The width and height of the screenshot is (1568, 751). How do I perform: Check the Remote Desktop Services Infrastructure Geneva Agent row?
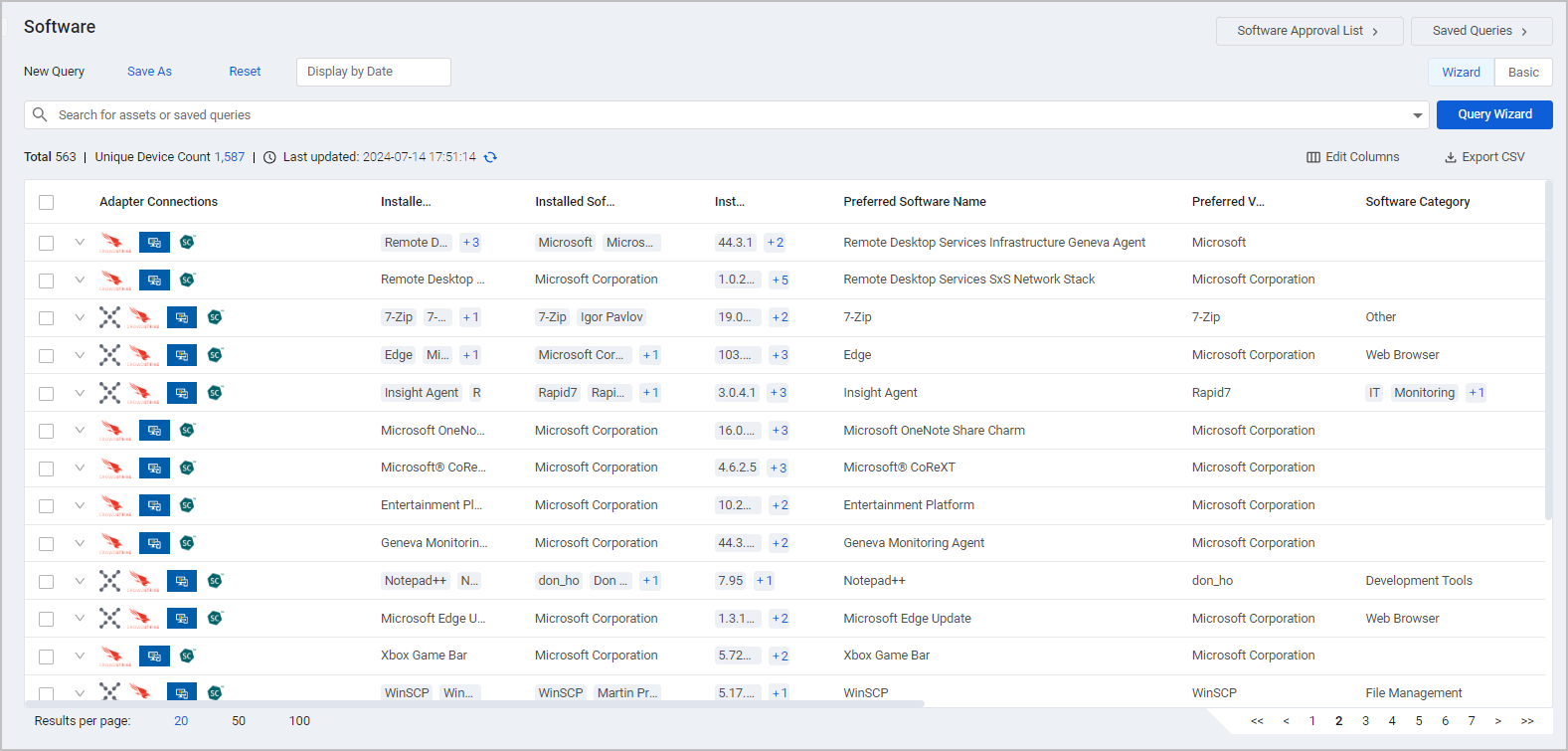pos(46,243)
